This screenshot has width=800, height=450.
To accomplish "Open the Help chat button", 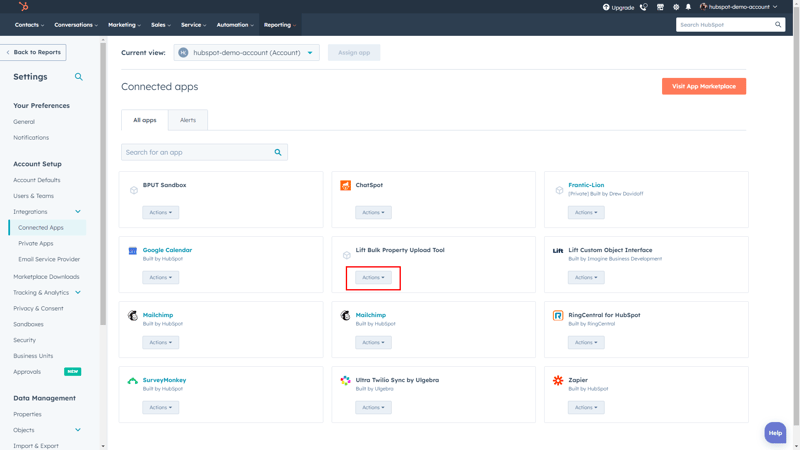I will click(775, 433).
